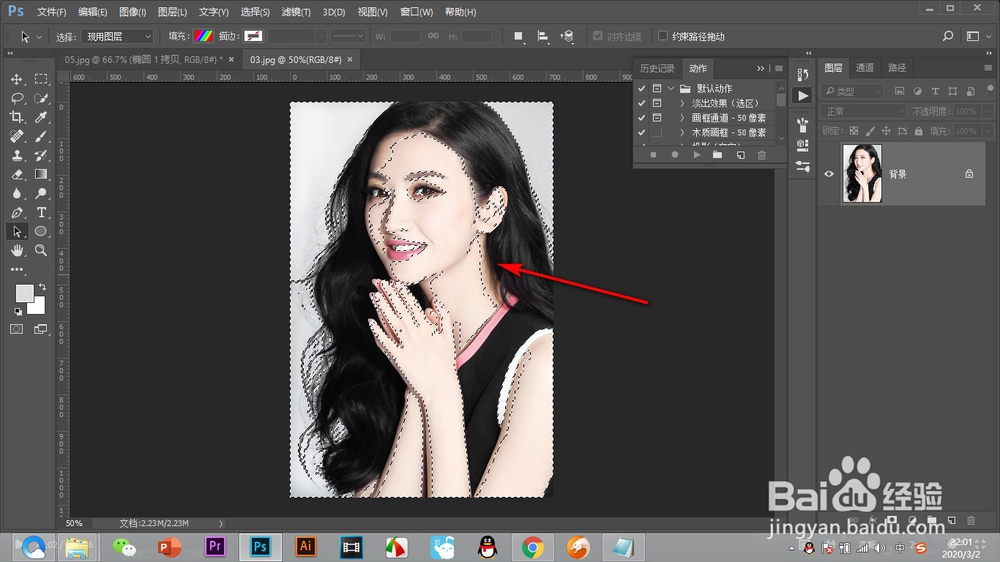Screen dimensions: 1000x562
Task: Select the Hand tool
Action: pyautogui.click(x=17, y=250)
